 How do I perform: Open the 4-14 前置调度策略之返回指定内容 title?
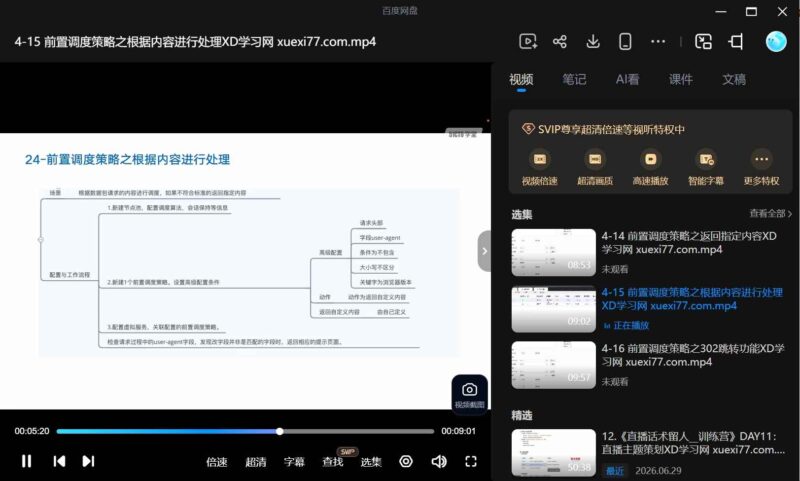(689, 243)
